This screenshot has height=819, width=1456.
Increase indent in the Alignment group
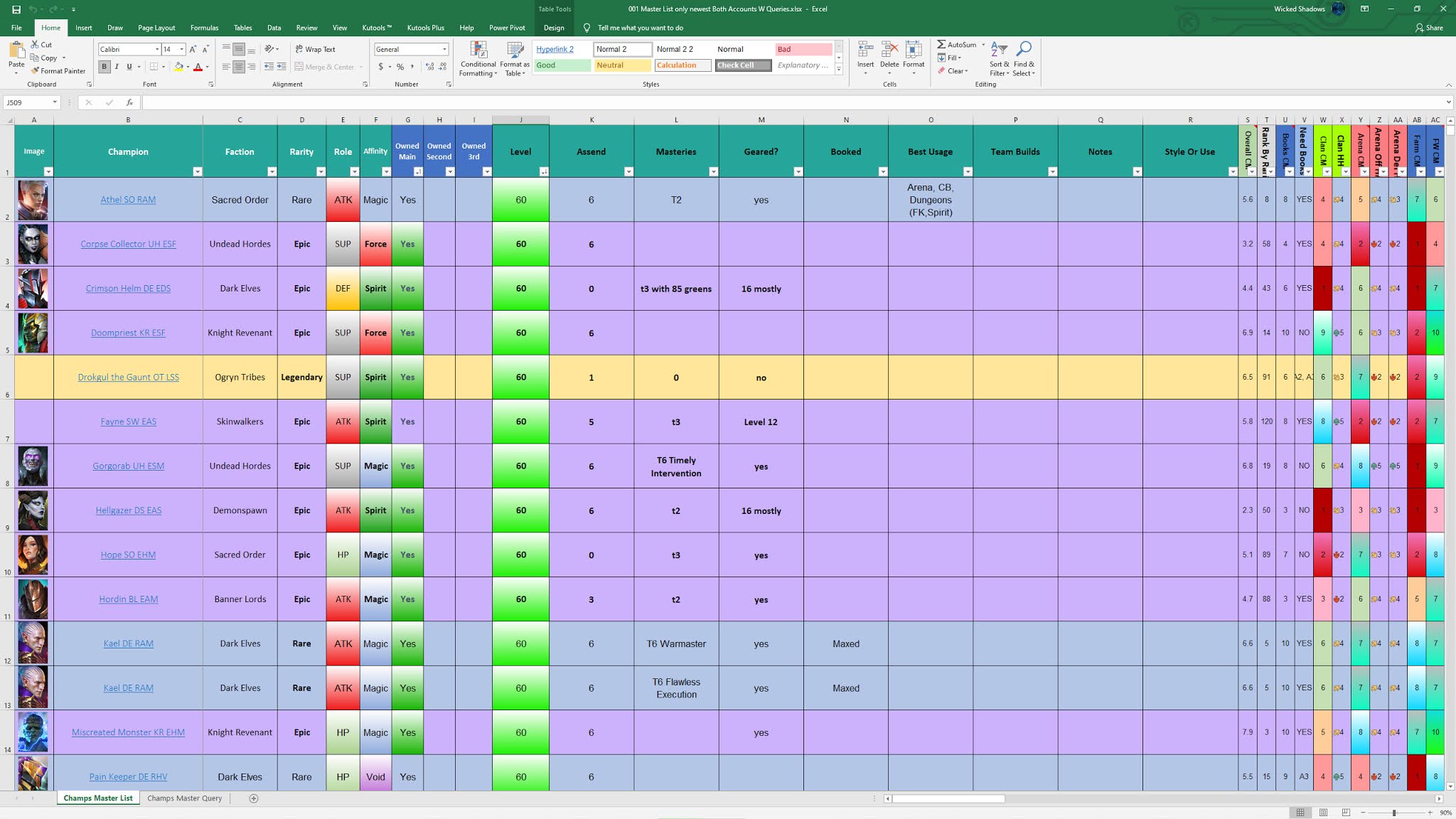click(282, 67)
